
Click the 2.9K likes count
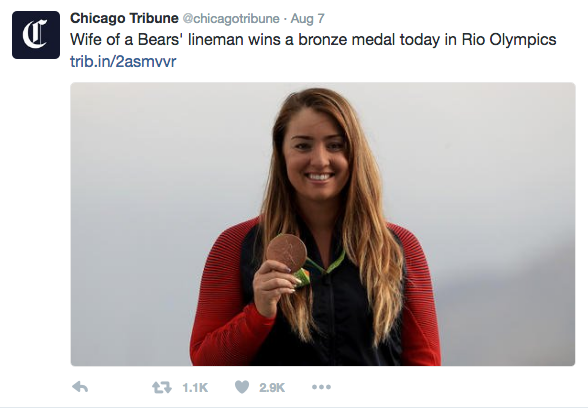point(272,388)
